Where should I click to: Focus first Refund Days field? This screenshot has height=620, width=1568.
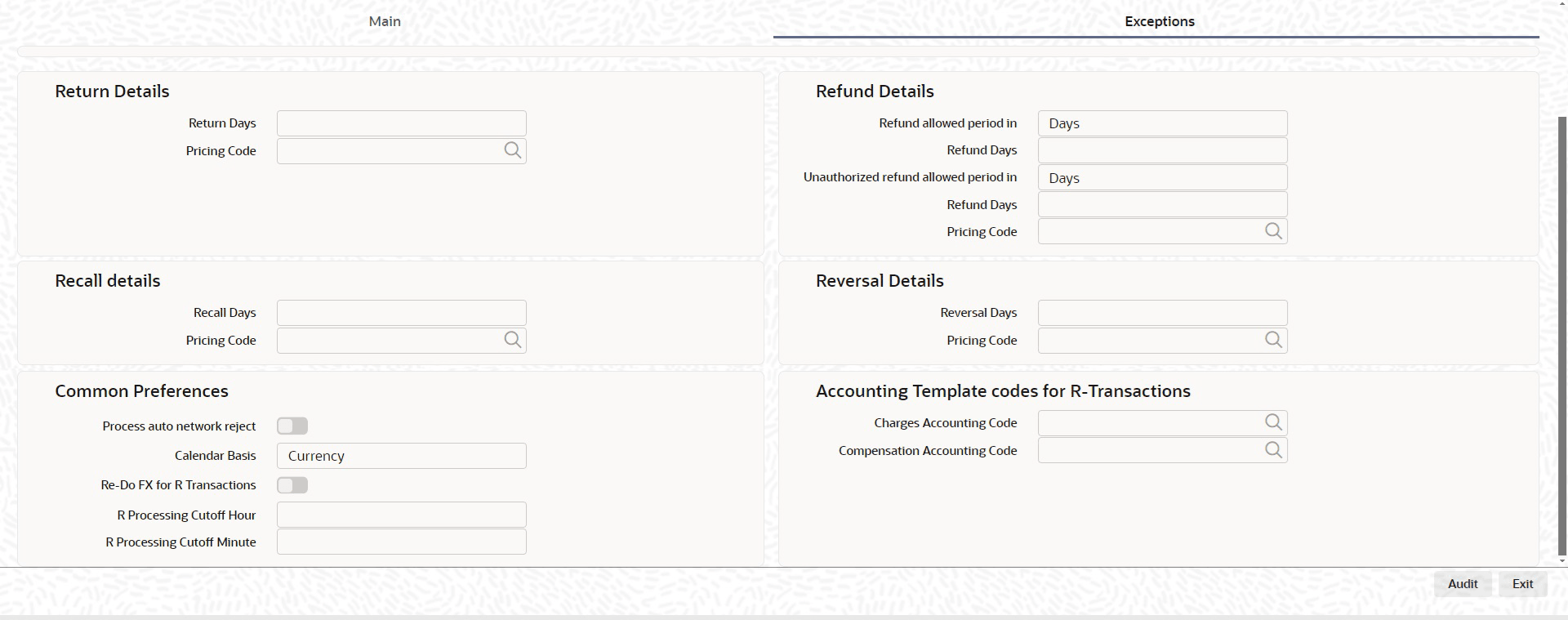(x=1162, y=150)
